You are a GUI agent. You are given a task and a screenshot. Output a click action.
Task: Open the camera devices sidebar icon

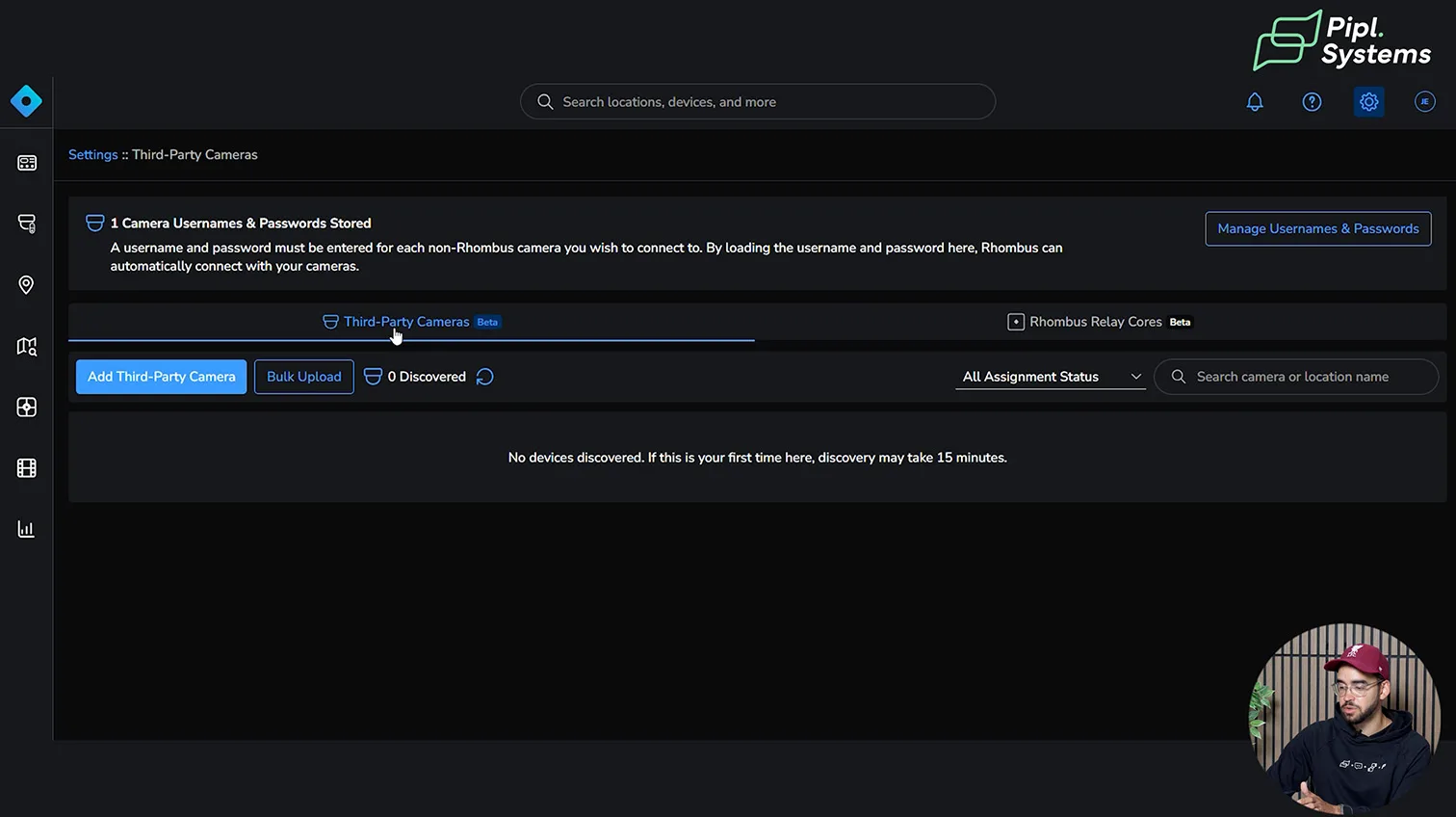[x=27, y=224]
